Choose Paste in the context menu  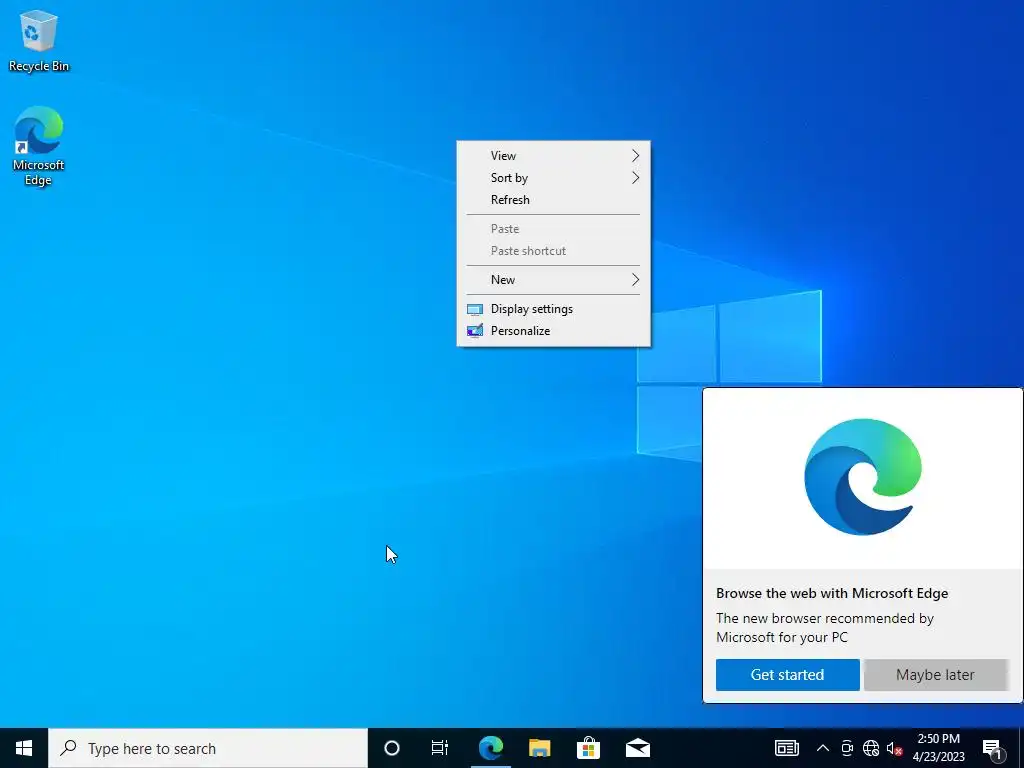coord(553,229)
